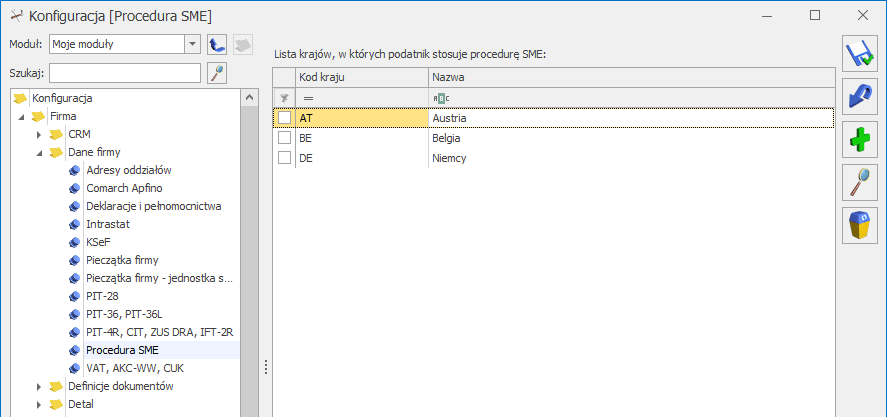This screenshot has height=417, width=887.
Task: Collapse the Dane firmy tree node
Action: [39, 153]
